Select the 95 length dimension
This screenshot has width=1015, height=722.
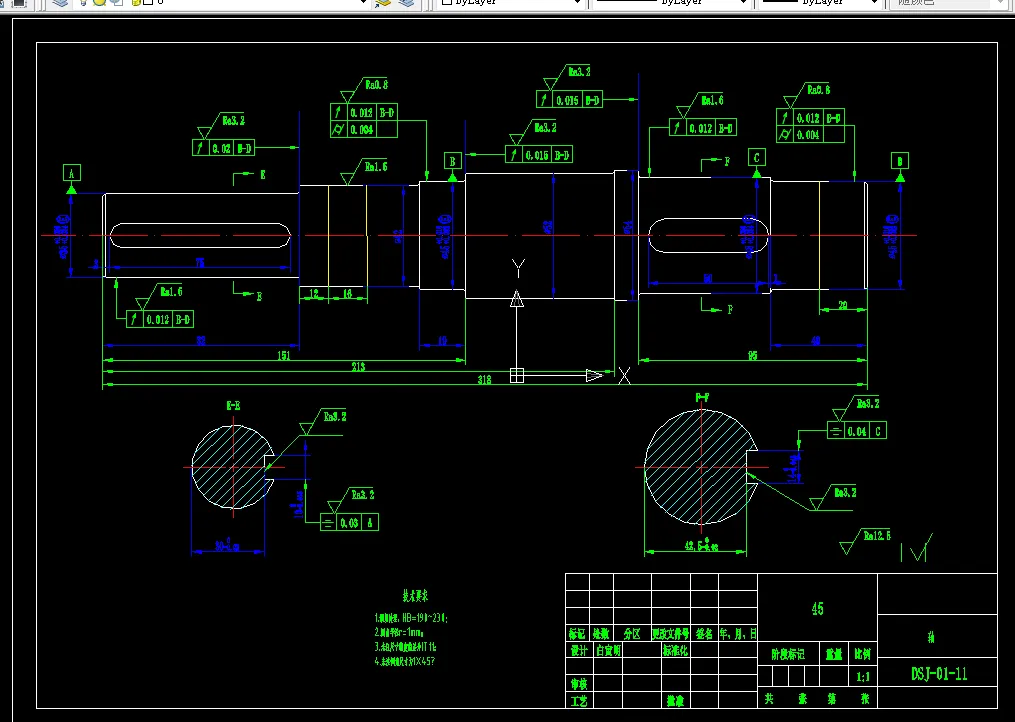[752, 355]
